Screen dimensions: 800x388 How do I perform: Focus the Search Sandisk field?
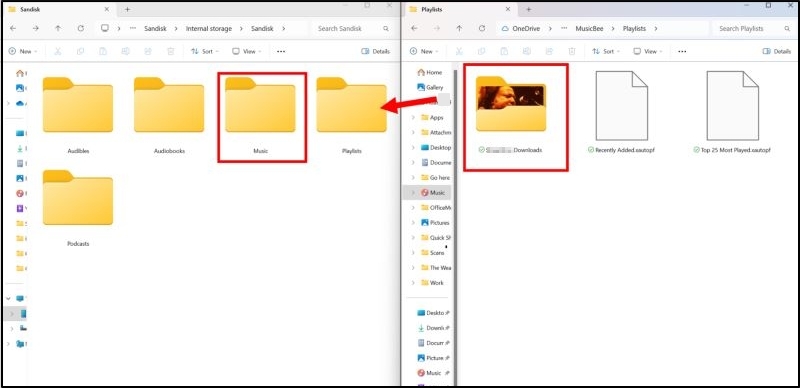pos(353,29)
